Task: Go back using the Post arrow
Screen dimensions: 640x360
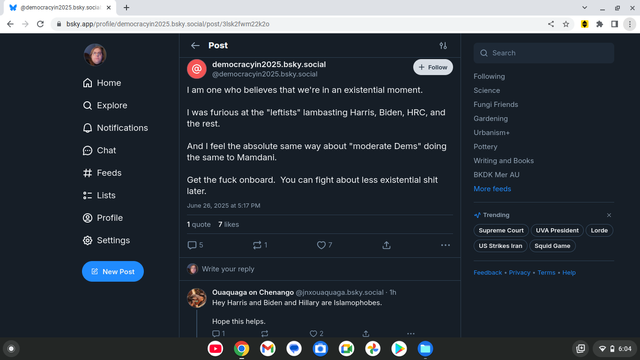Action: point(195,45)
